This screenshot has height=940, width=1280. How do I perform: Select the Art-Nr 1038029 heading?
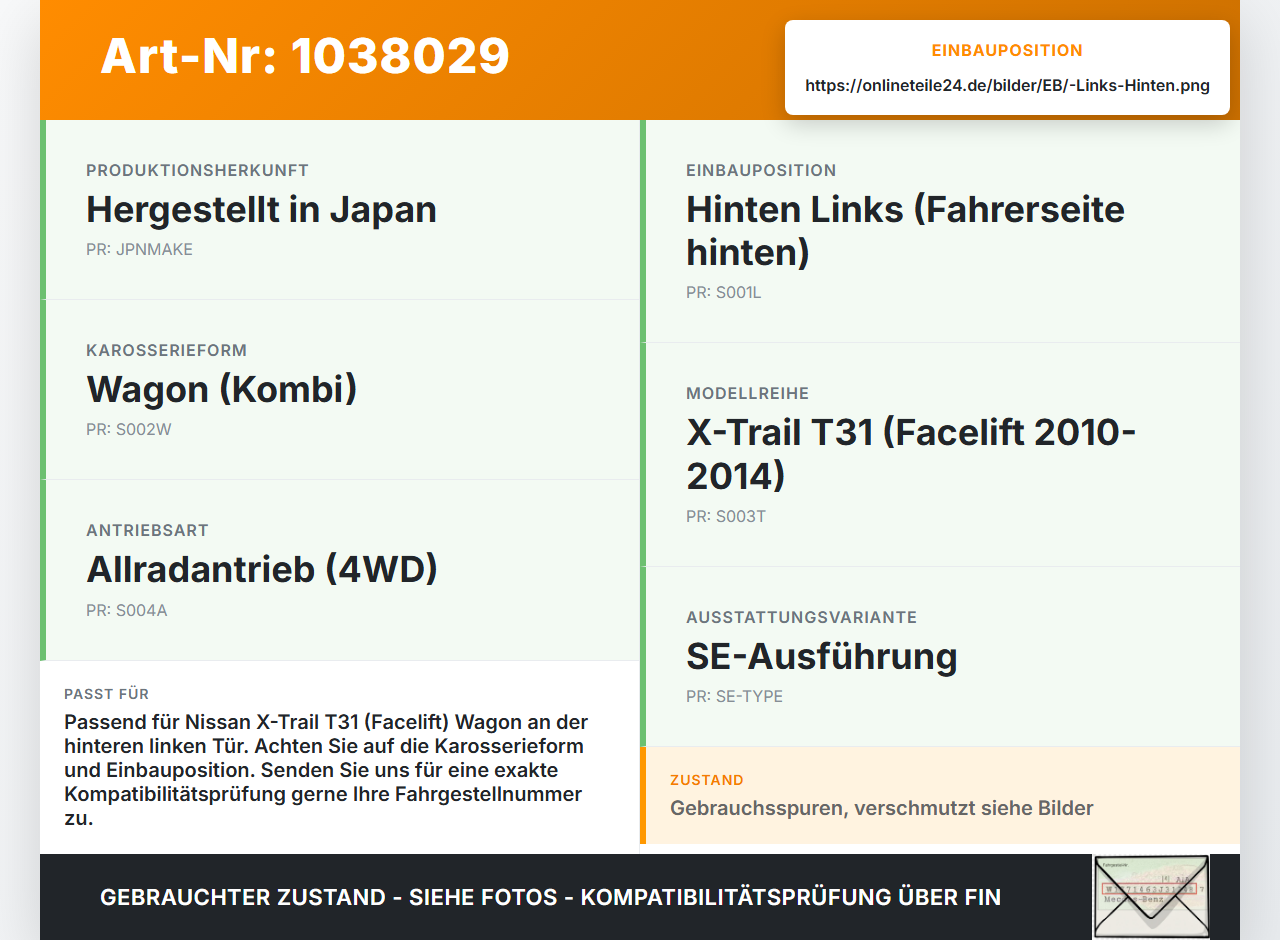coord(305,56)
